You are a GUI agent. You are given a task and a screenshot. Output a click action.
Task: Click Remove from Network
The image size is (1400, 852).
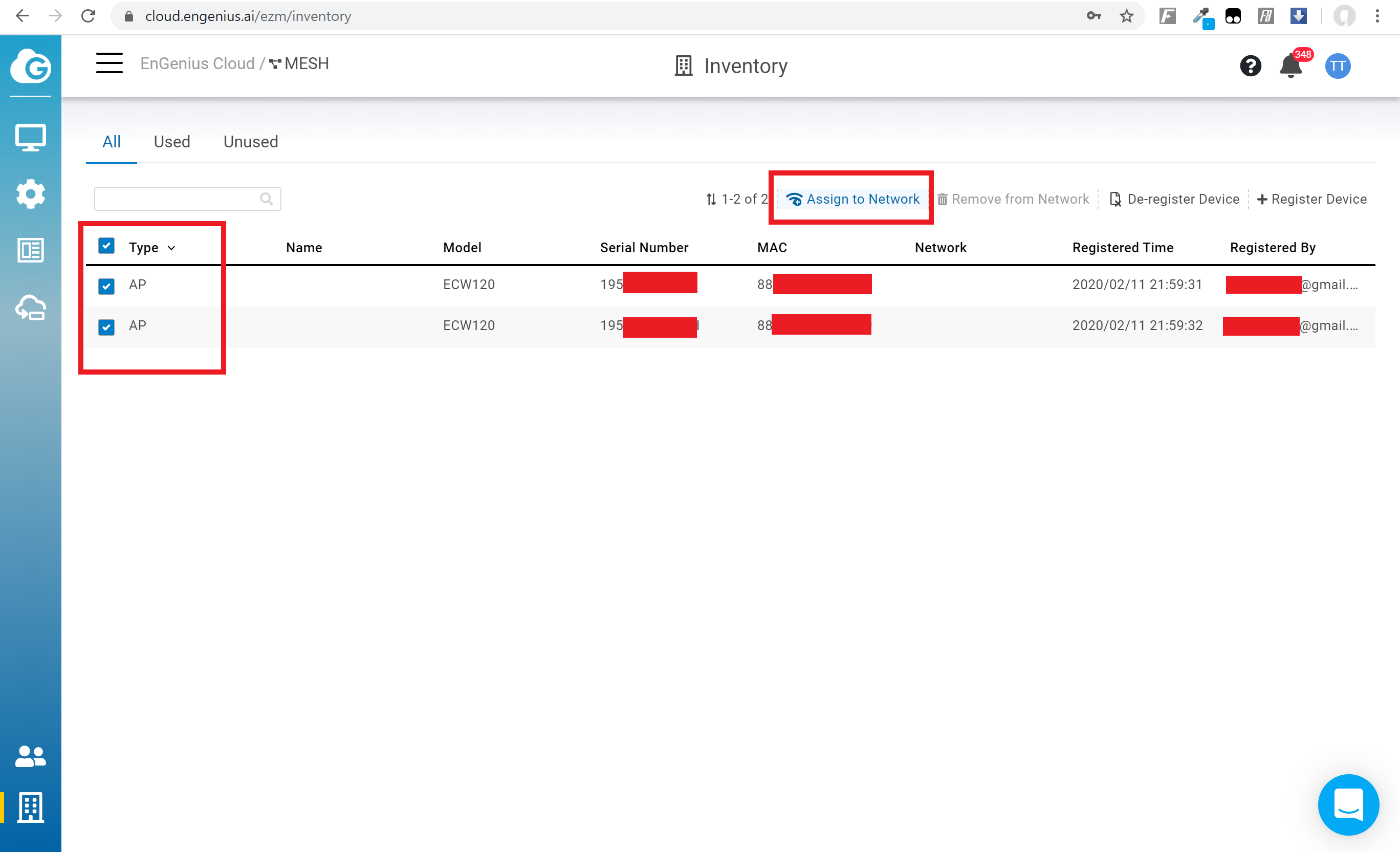(x=1013, y=200)
